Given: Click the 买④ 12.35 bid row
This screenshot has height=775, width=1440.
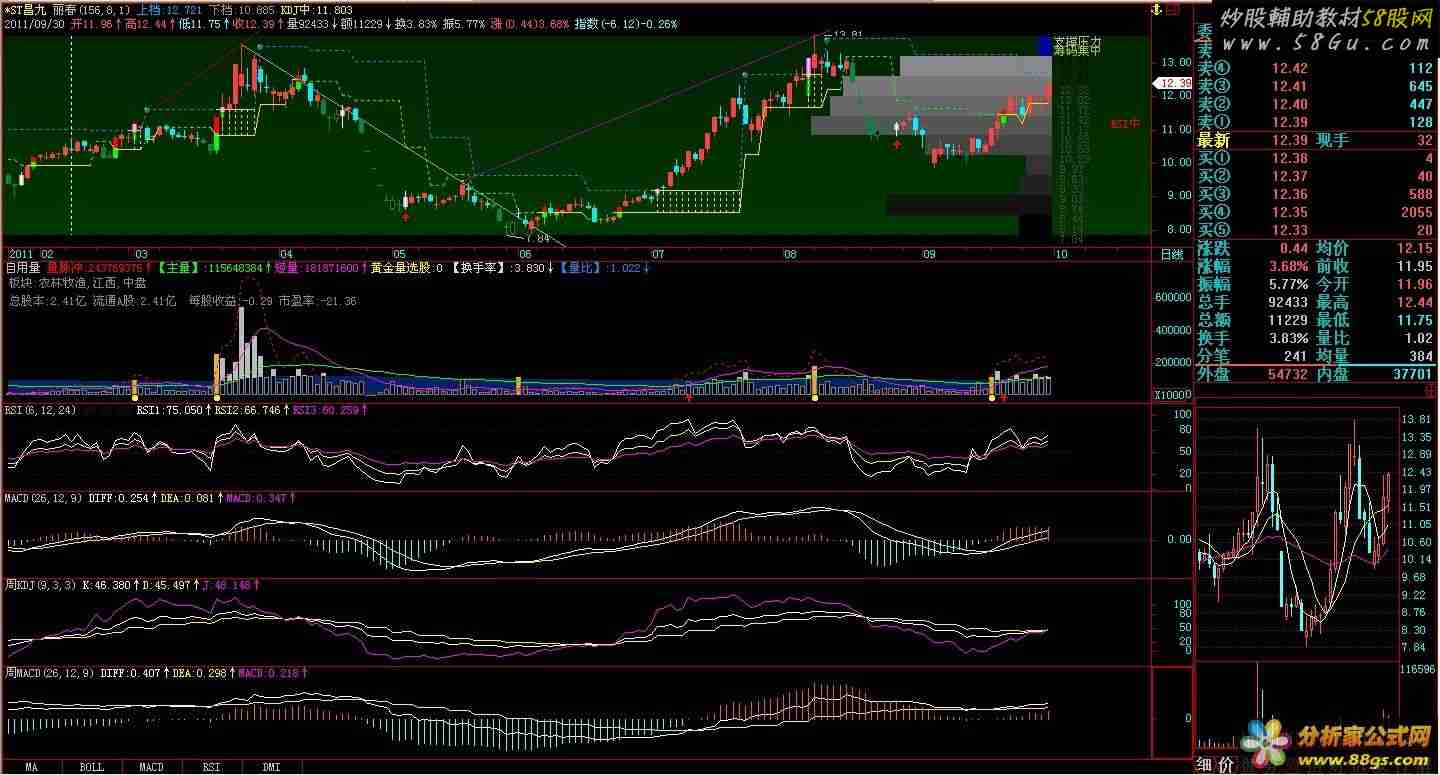Looking at the screenshot, I should click(x=1316, y=212).
